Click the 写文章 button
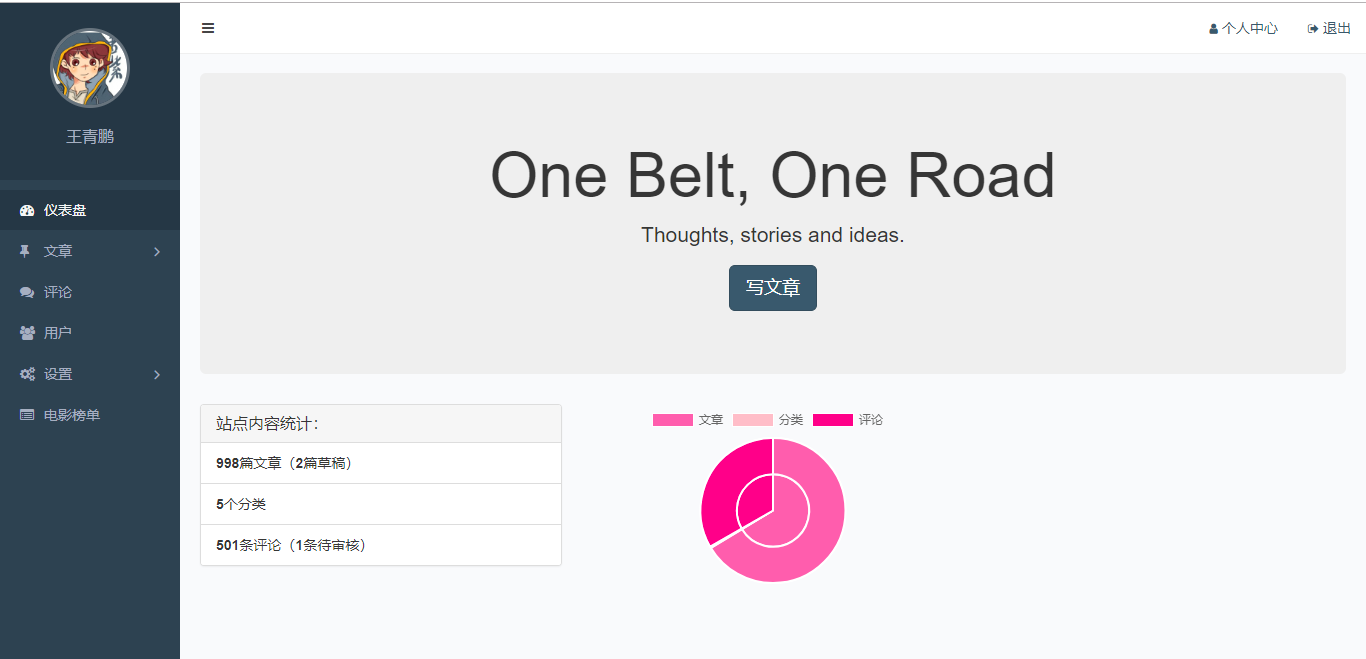Image resolution: width=1366 pixels, height=659 pixels. pos(773,288)
